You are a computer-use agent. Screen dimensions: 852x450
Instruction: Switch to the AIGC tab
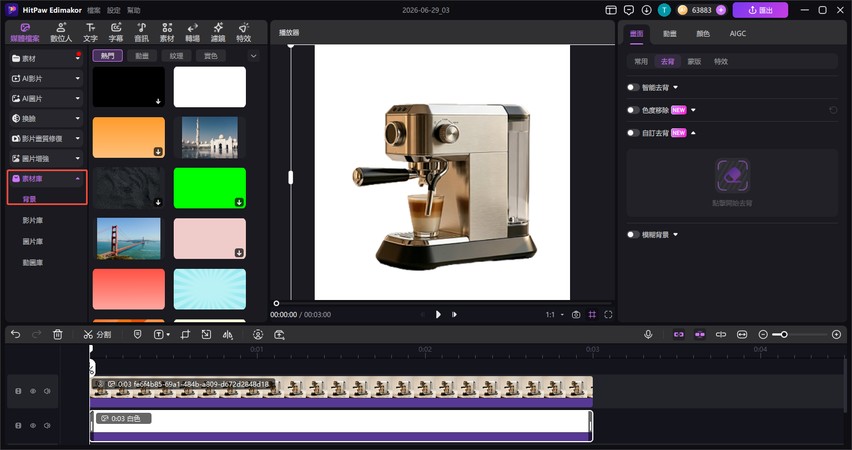(737, 34)
